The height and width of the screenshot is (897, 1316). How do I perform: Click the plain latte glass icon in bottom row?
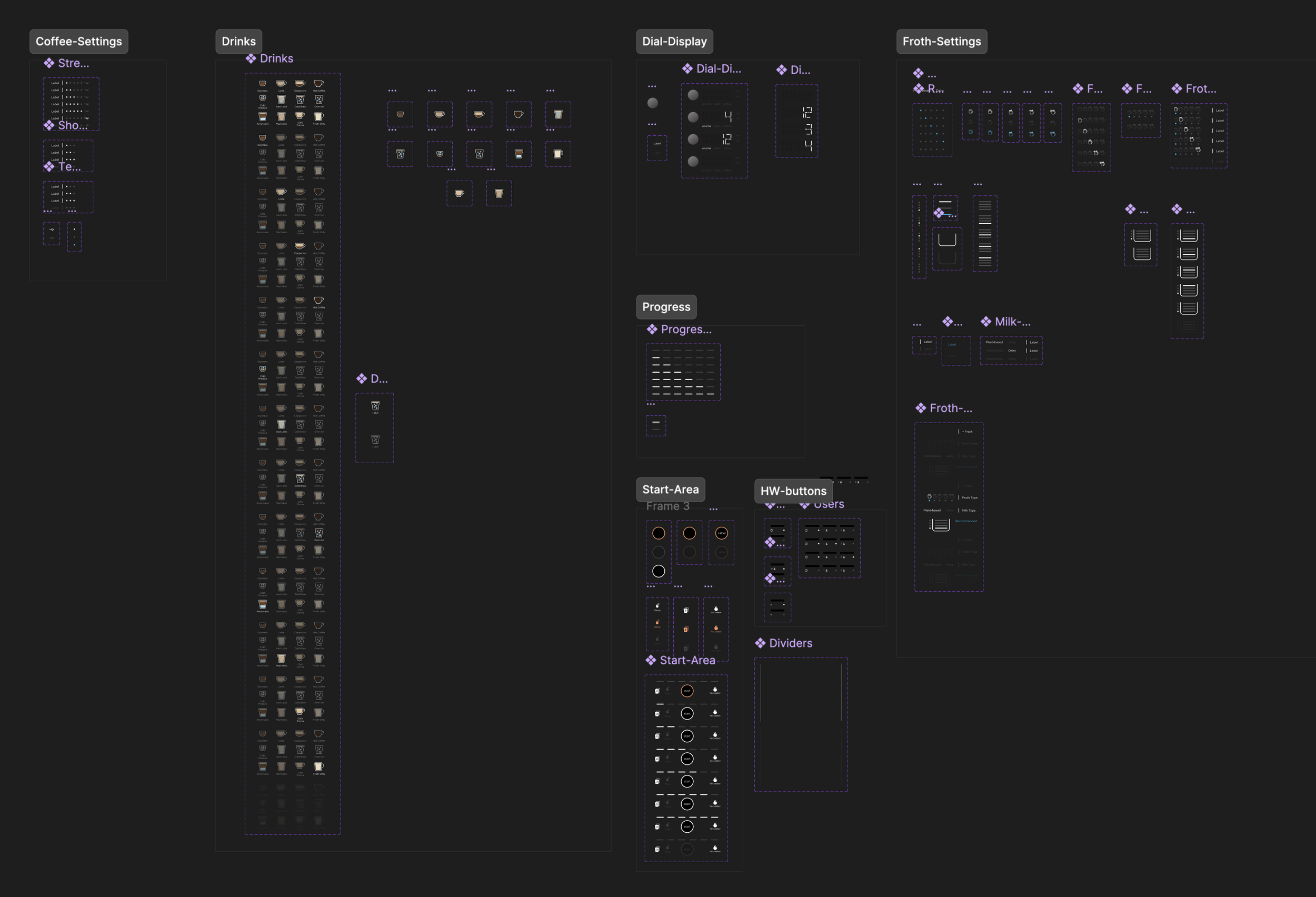[x=499, y=194]
